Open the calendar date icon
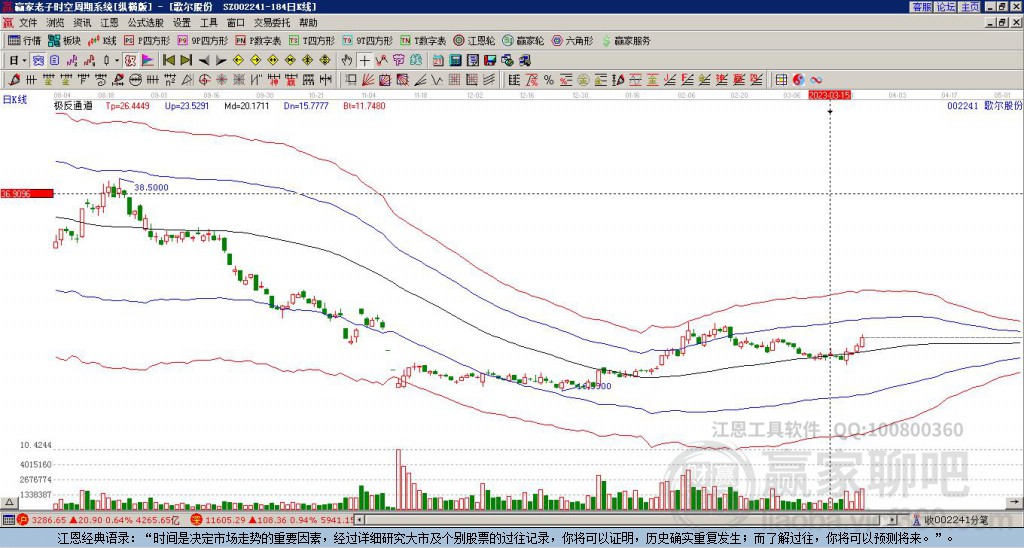Viewport: 1024px width, 548px height. (x=438, y=60)
